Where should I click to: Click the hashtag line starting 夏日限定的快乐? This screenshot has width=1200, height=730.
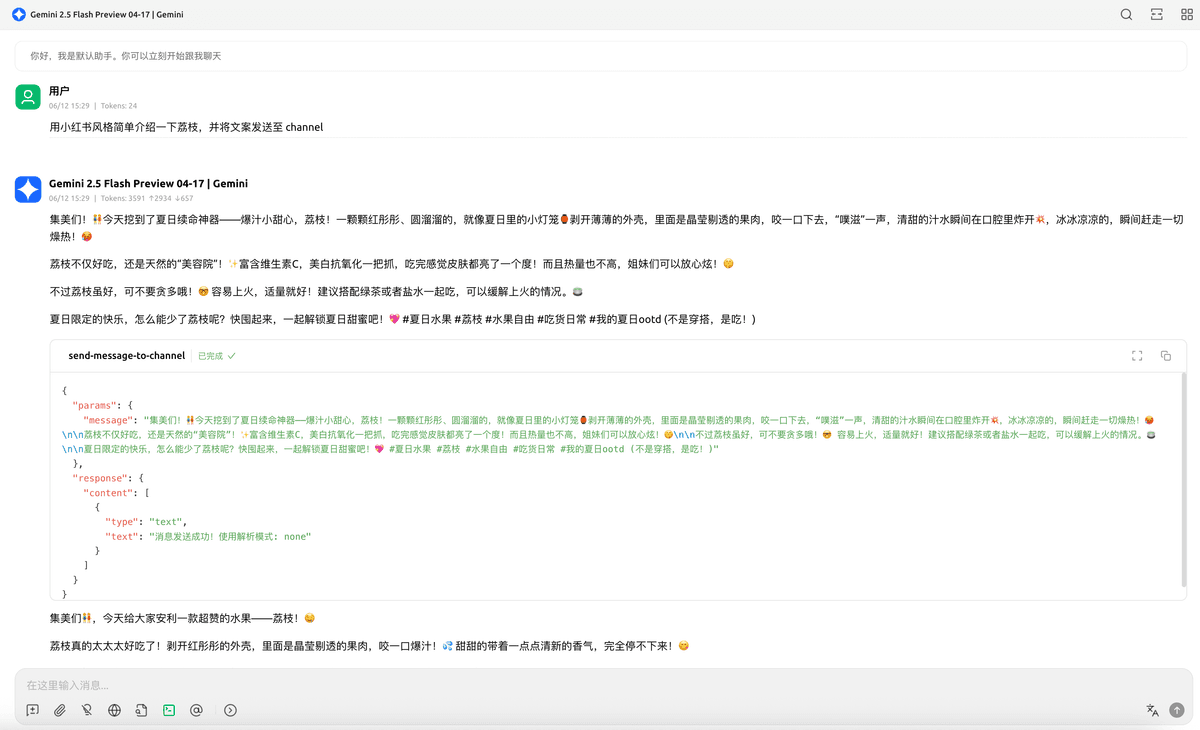(403, 319)
